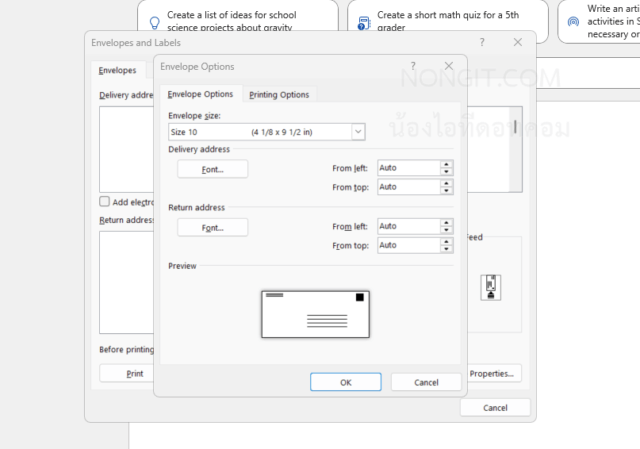640x449 pixels.
Task: Cancel the Envelope Options dialog
Action: 426,382
